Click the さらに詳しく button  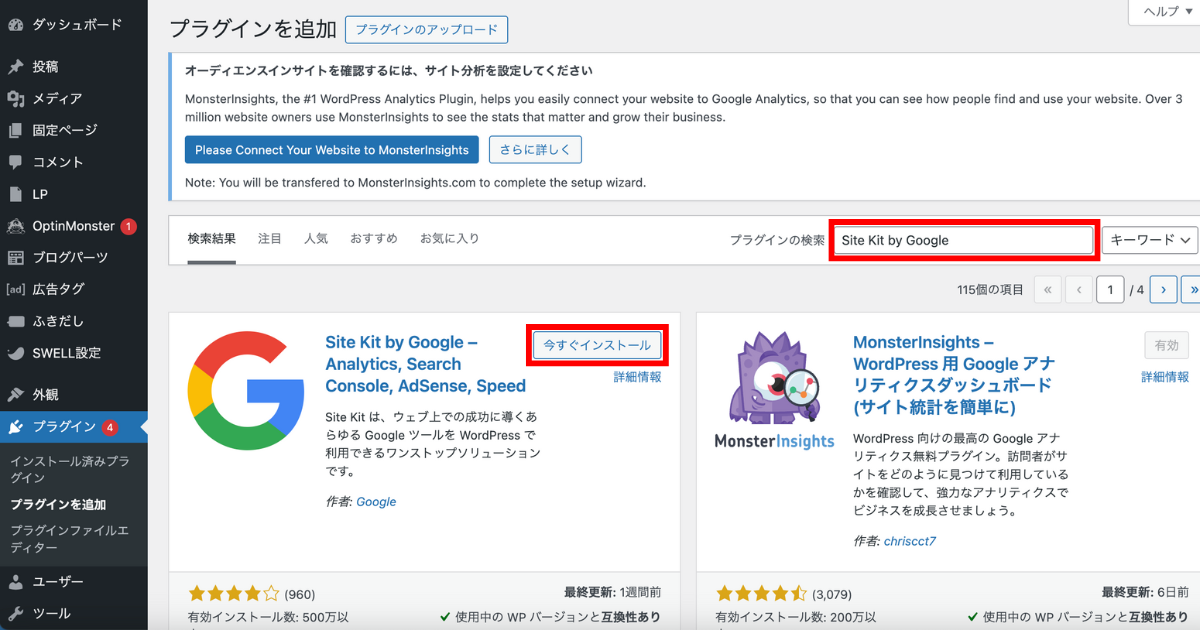click(x=535, y=150)
